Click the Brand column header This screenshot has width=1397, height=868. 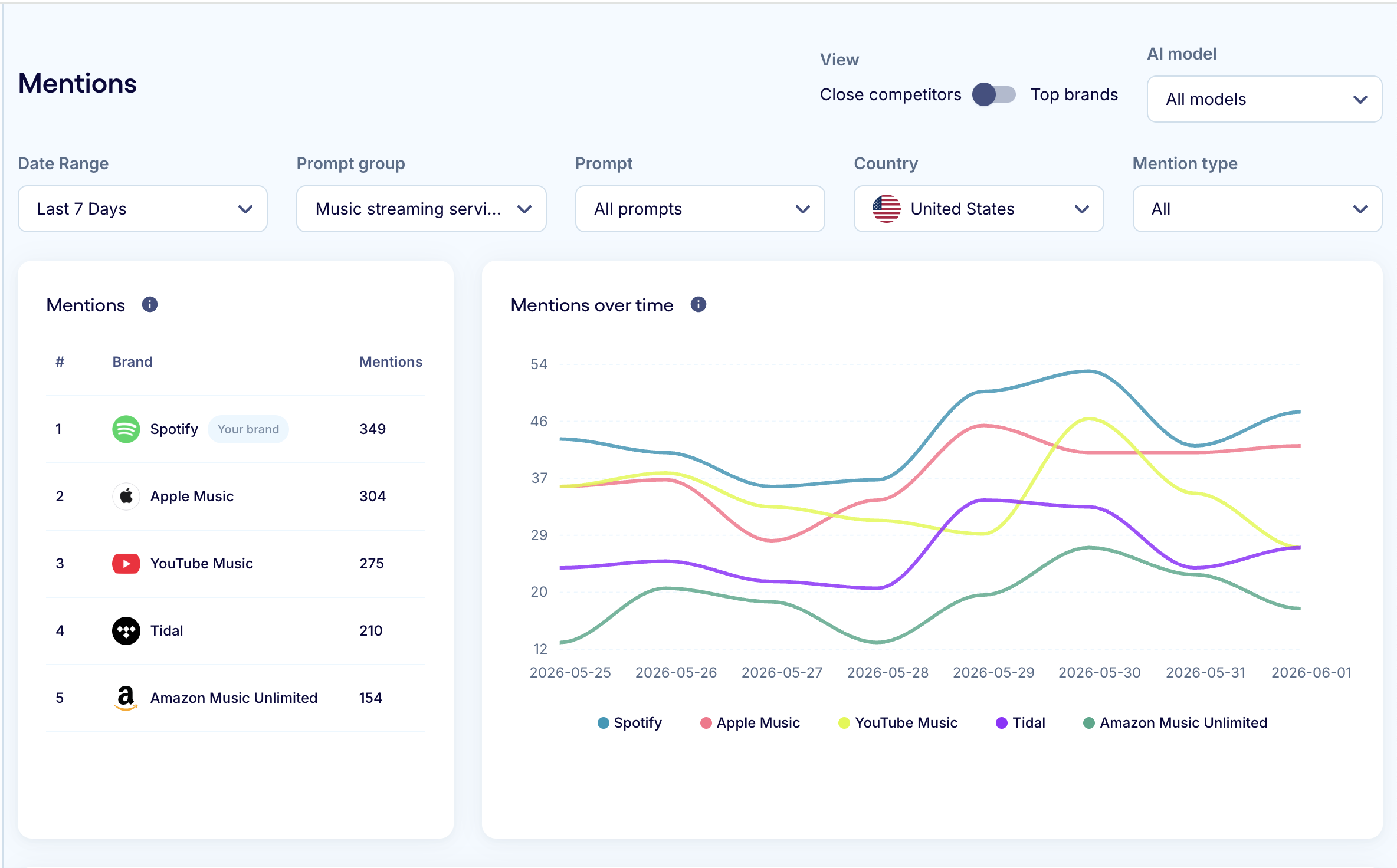[132, 362]
